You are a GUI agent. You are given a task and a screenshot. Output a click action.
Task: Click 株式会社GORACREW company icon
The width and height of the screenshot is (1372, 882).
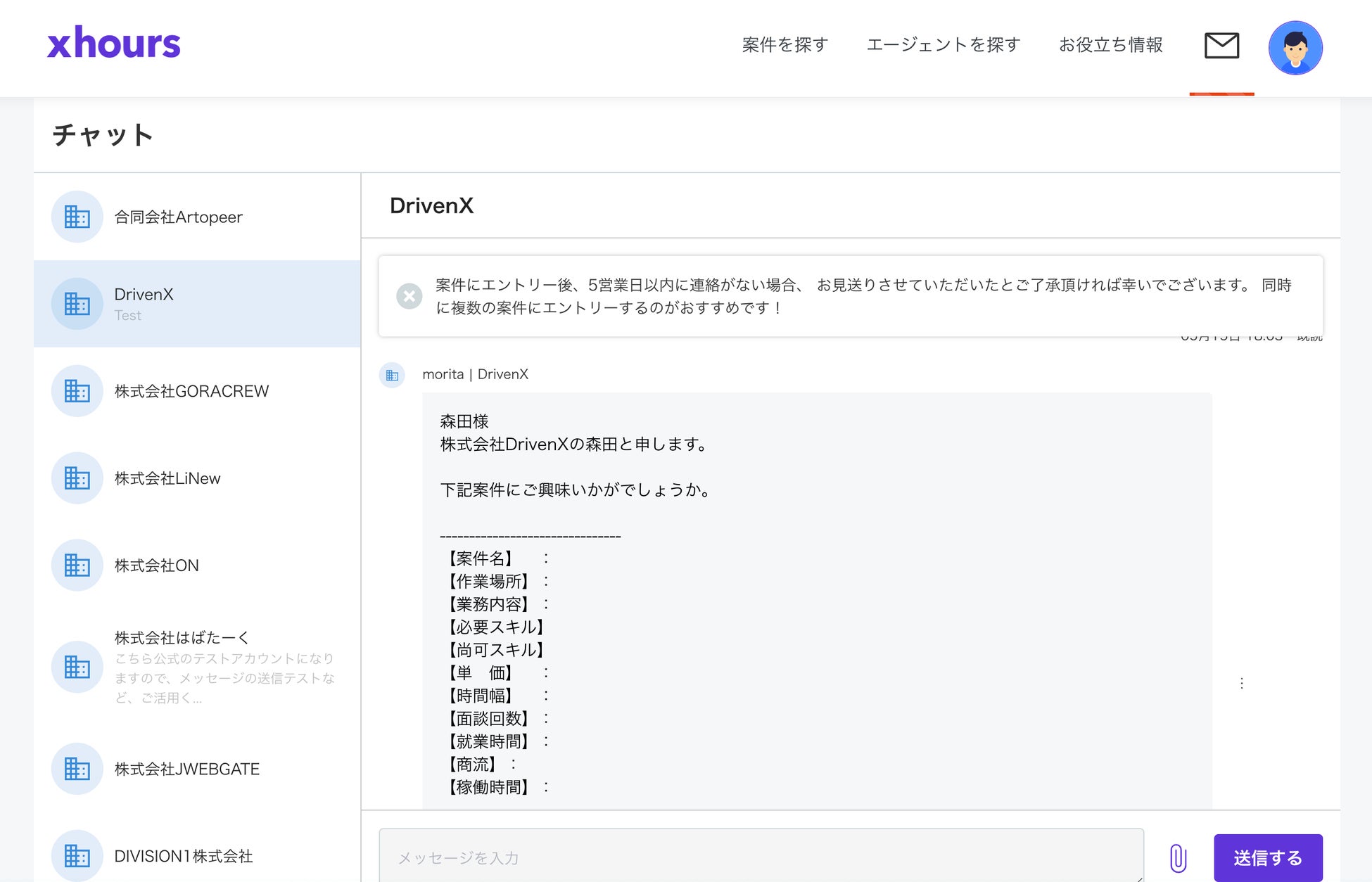(x=77, y=391)
